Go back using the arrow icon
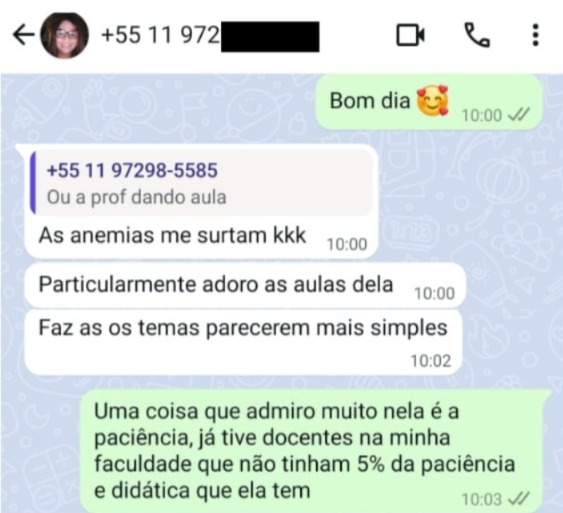 click(x=24, y=35)
